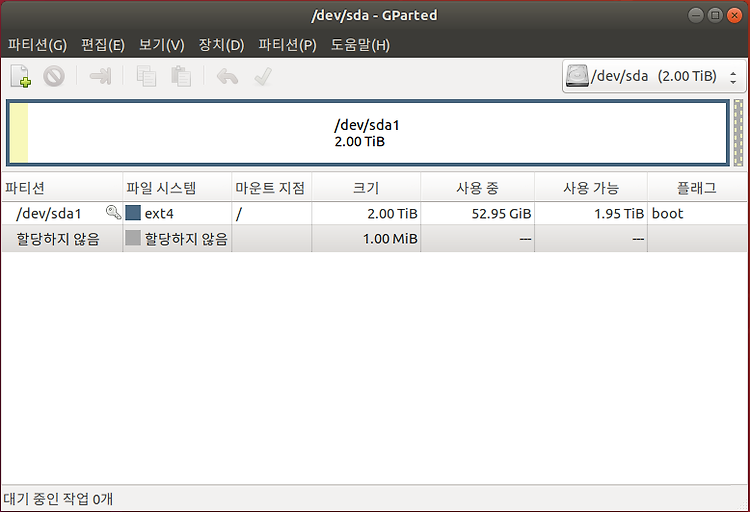
Task: Click the hard disk icon in device selector
Action: coord(577,76)
